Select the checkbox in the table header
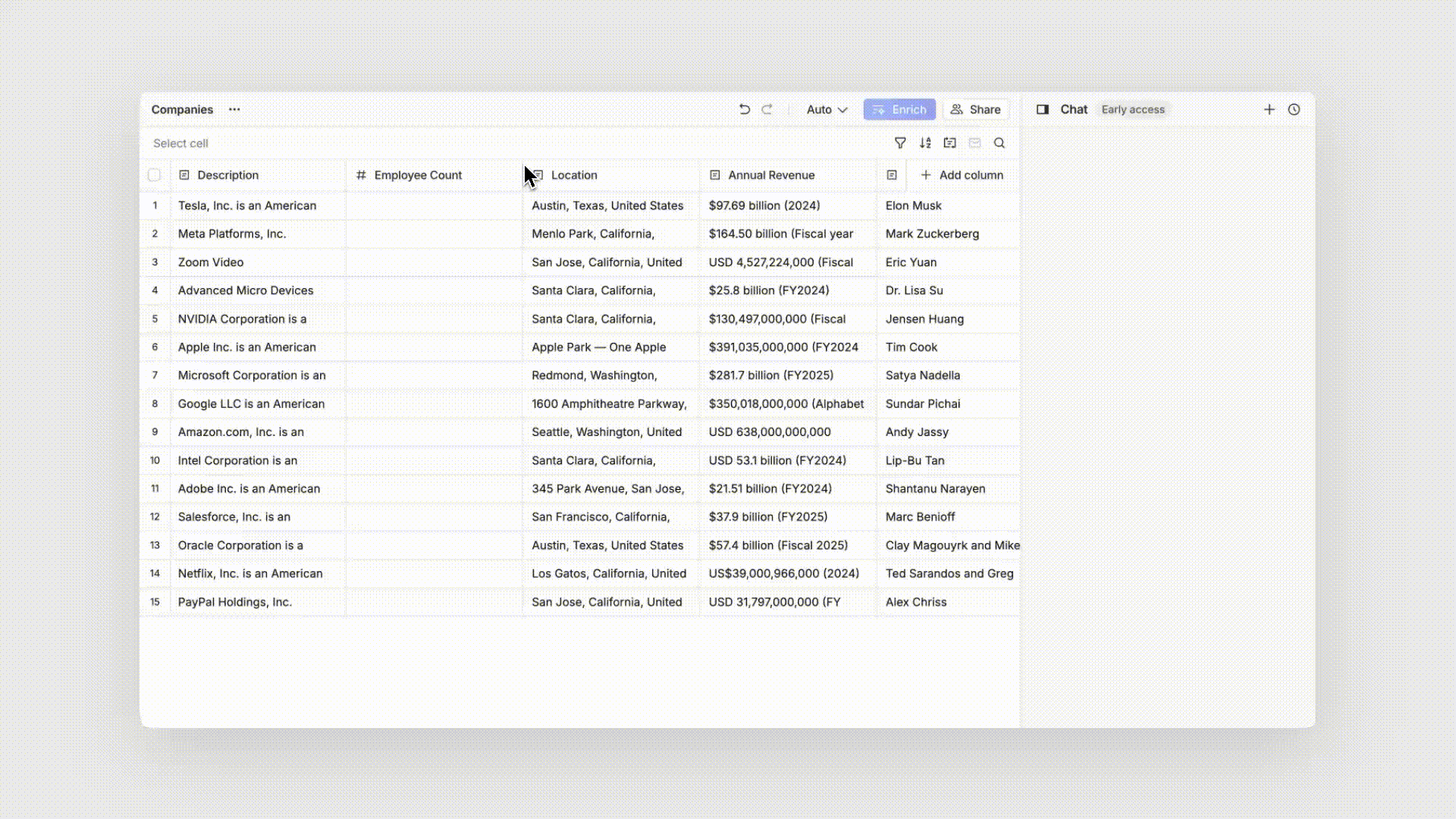The height and width of the screenshot is (819, 1456). click(154, 174)
